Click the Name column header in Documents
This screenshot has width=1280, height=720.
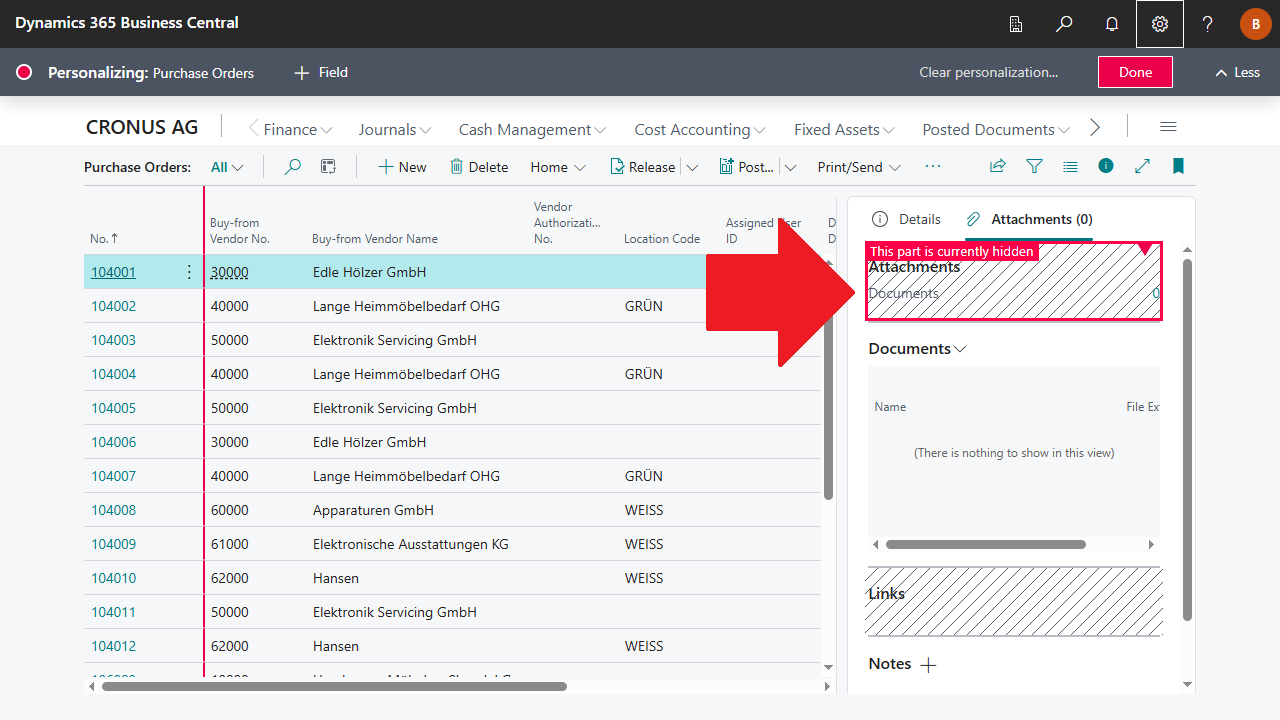pos(890,407)
